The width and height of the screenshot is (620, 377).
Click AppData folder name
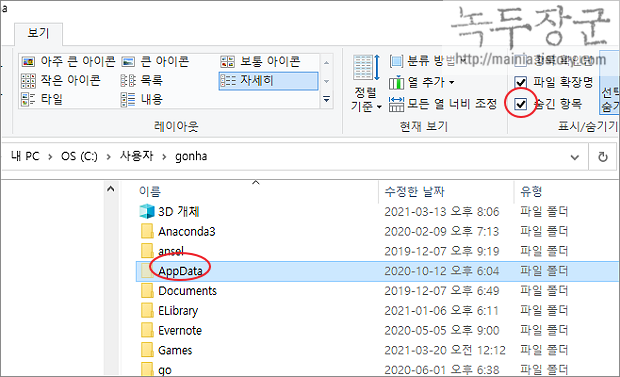click(x=180, y=271)
